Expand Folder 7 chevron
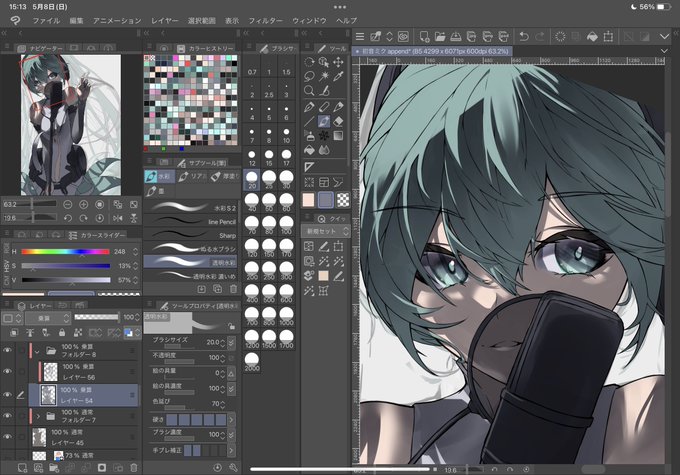680x475 pixels. pos(38,416)
